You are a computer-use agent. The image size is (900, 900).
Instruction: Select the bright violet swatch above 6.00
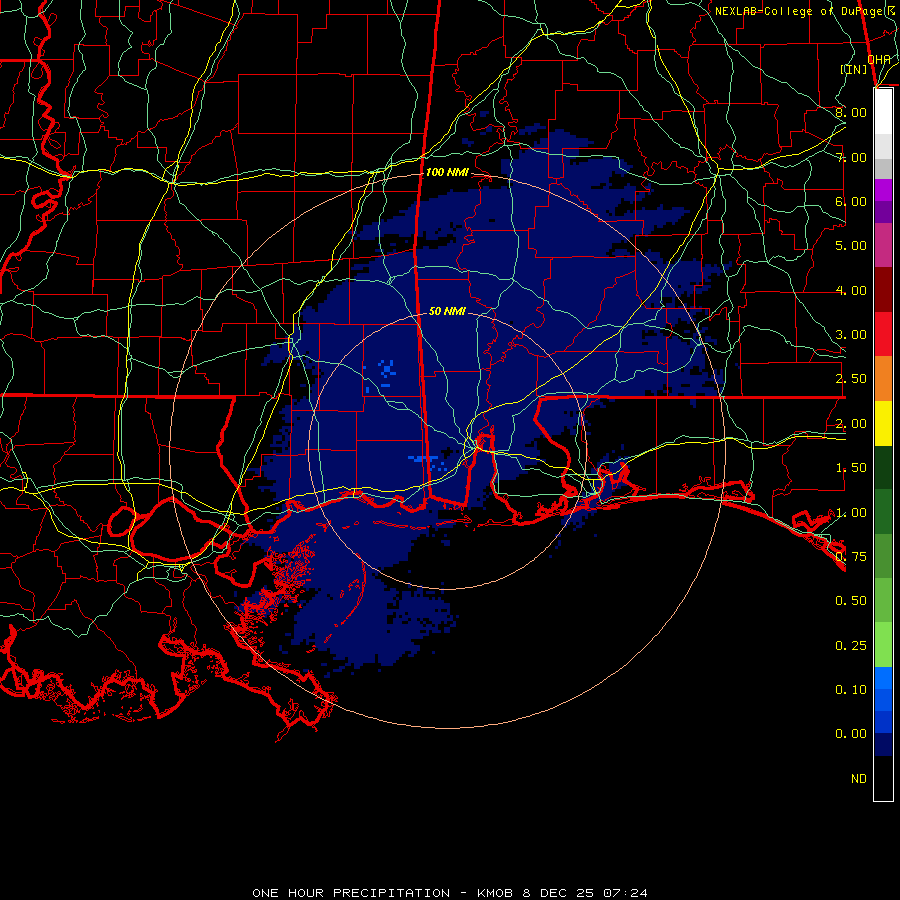pyautogui.click(x=883, y=190)
